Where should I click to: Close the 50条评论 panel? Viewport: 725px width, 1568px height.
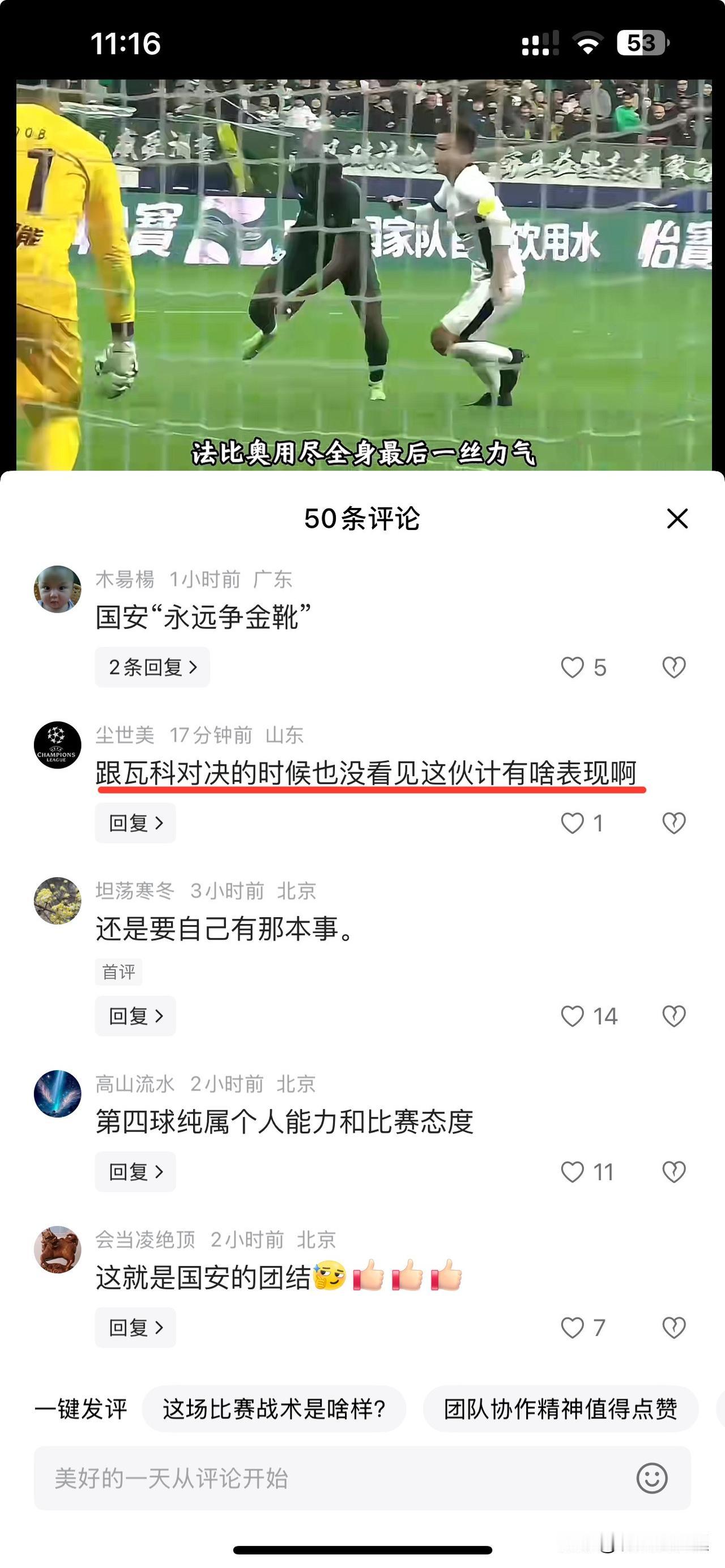pyautogui.click(x=677, y=519)
